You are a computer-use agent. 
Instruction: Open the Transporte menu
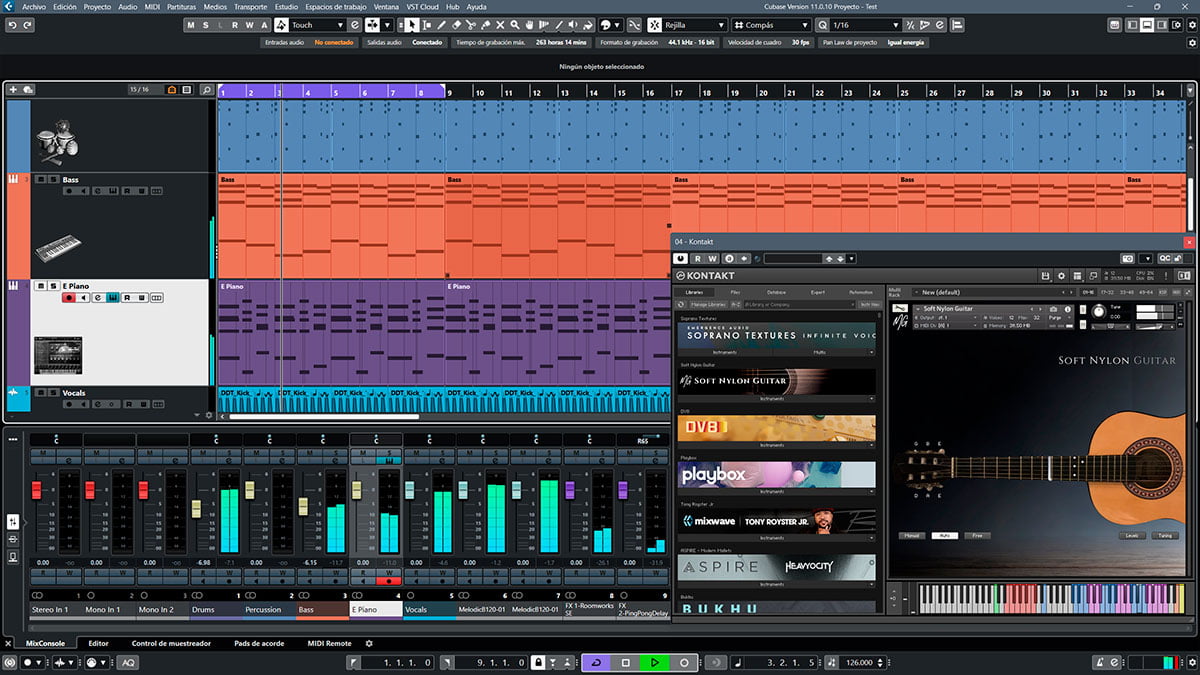(250, 6)
